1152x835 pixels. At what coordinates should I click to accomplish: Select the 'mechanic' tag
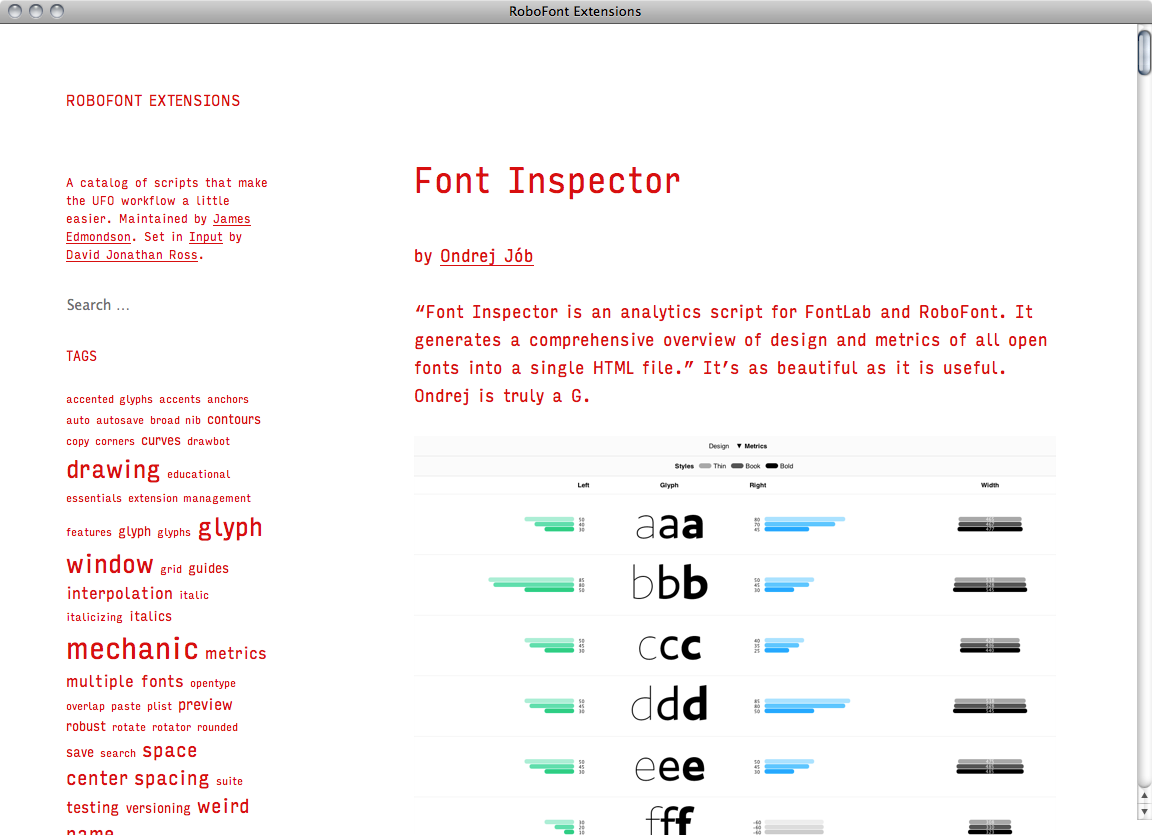(x=132, y=649)
